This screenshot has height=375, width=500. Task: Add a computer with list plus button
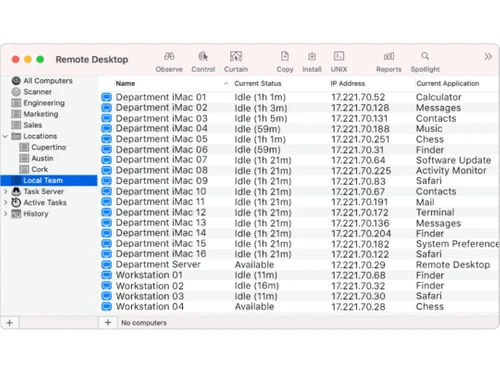[x=108, y=322]
